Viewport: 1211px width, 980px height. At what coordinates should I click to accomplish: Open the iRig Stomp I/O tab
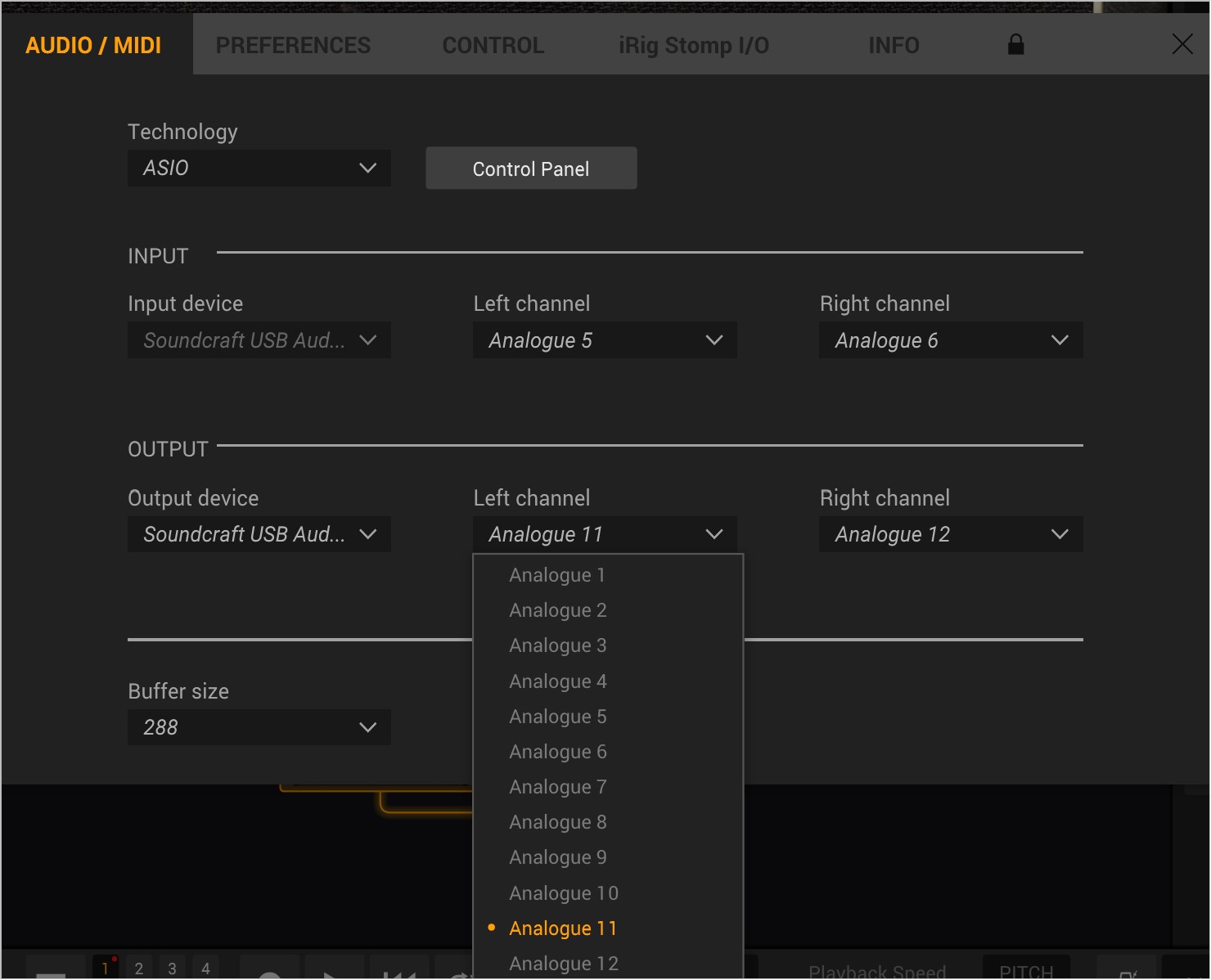tap(693, 46)
